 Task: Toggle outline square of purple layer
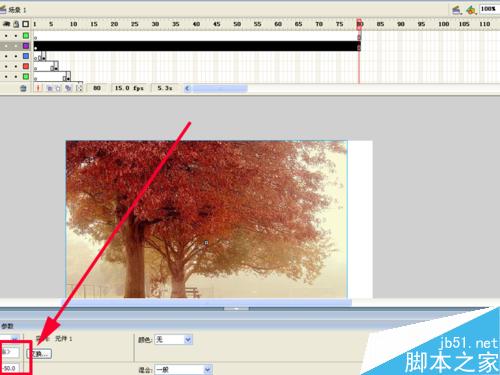pos(26,46)
